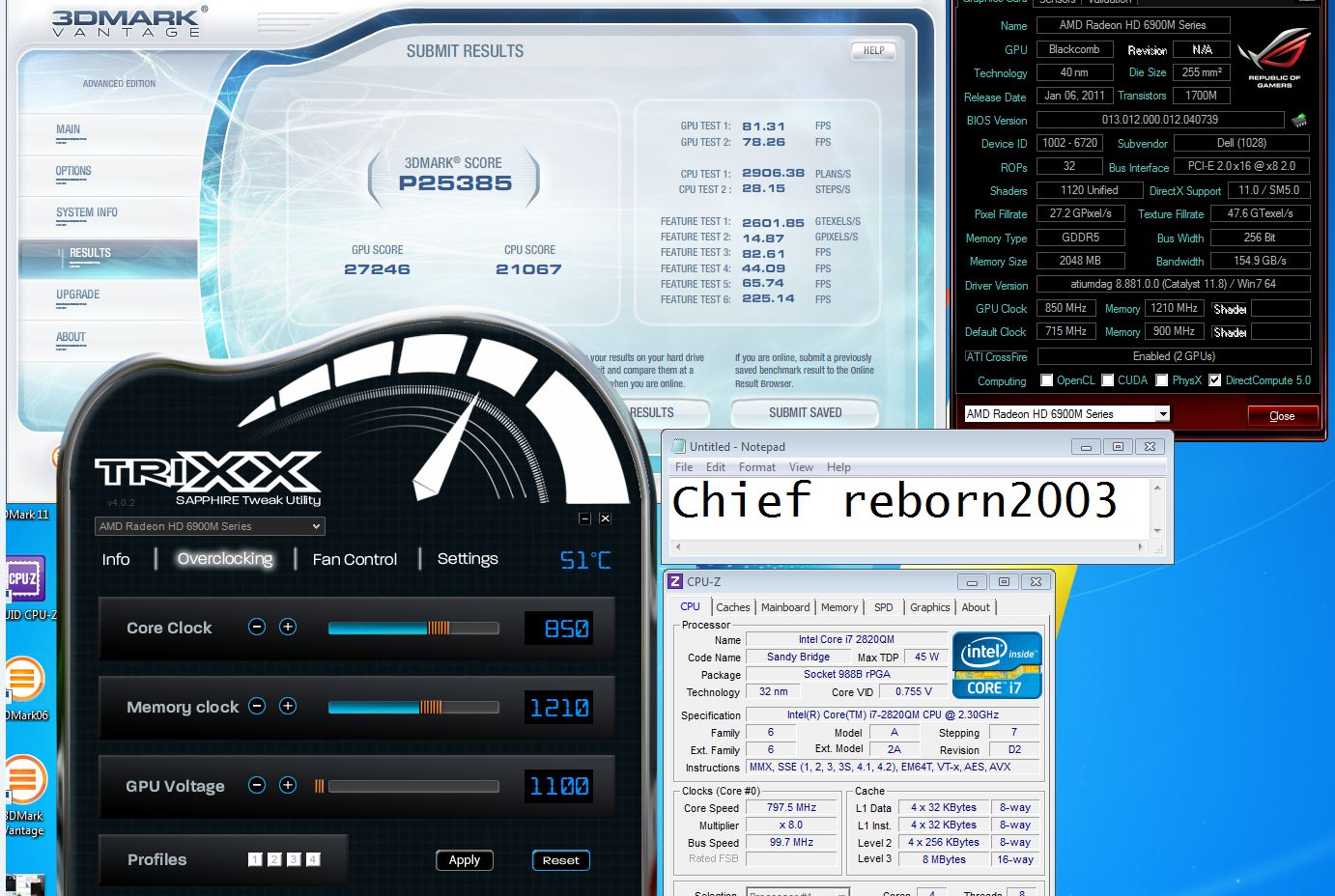Click the Close button in GPU-Z
This screenshot has width=1335, height=896.
(x=1282, y=416)
